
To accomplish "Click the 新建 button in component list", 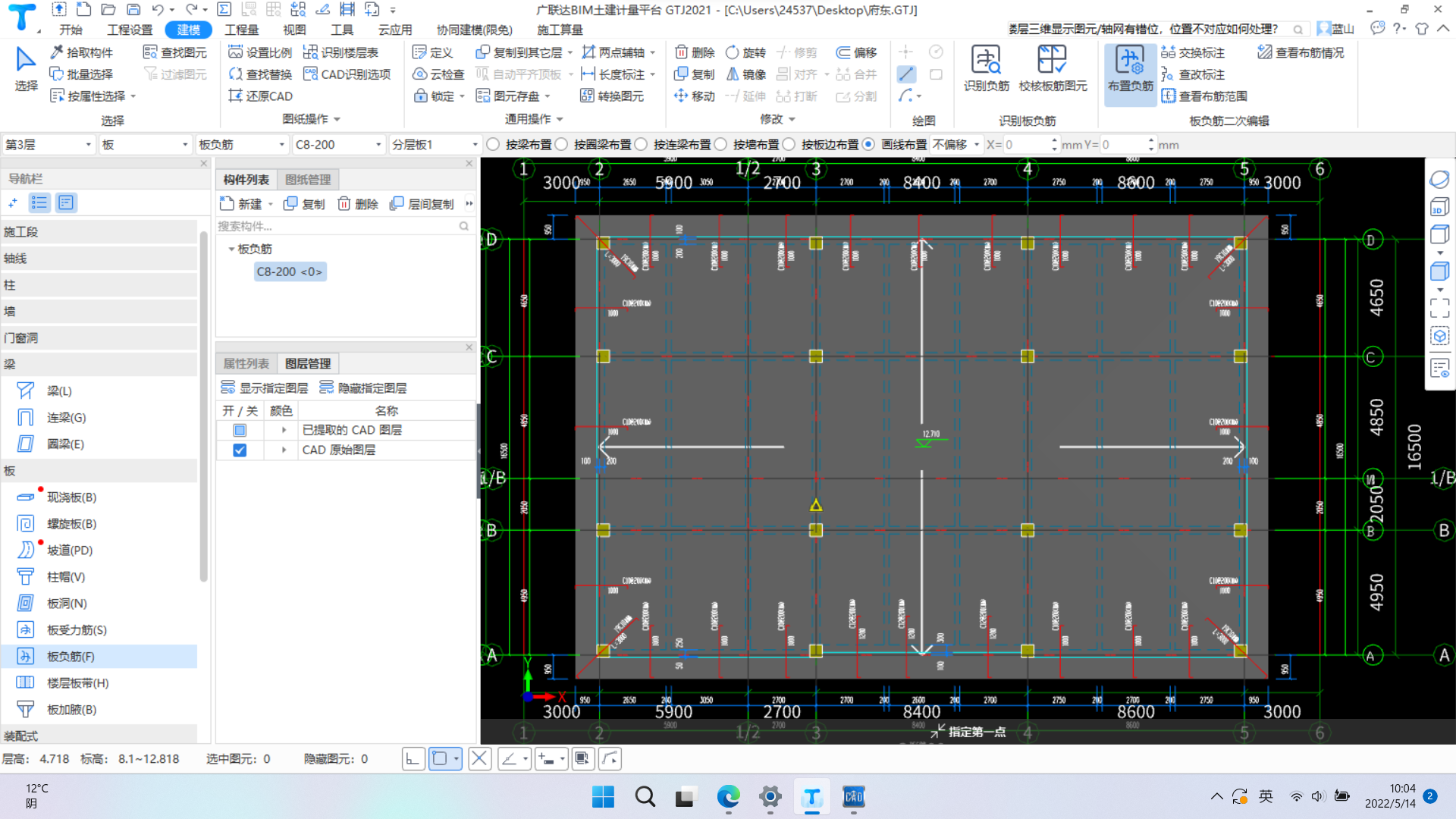I will (x=240, y=204).
